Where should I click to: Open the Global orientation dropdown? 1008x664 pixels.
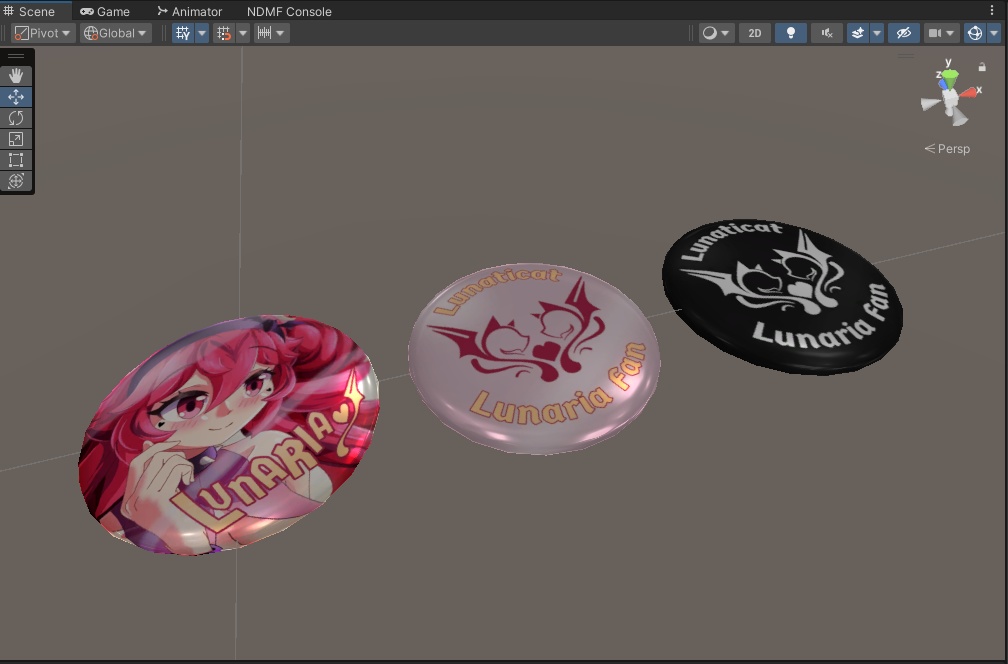(113, 33)
